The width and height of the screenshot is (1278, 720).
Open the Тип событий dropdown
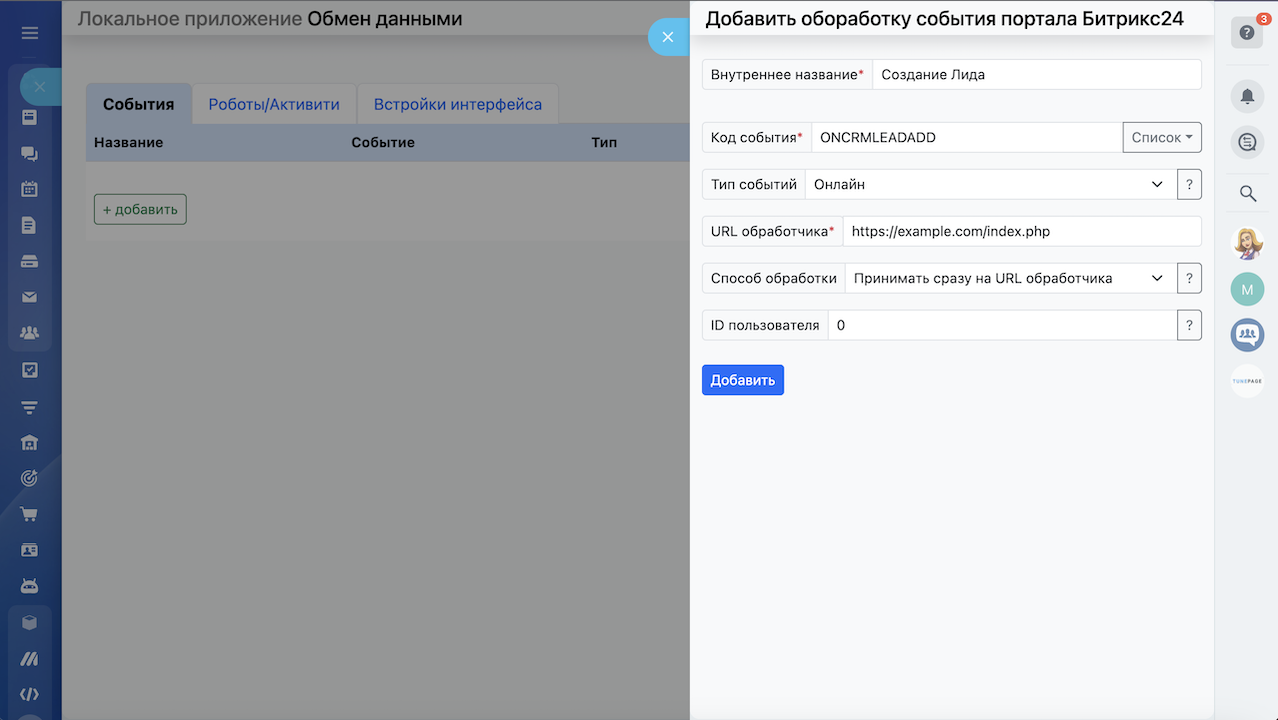[989, 184]
